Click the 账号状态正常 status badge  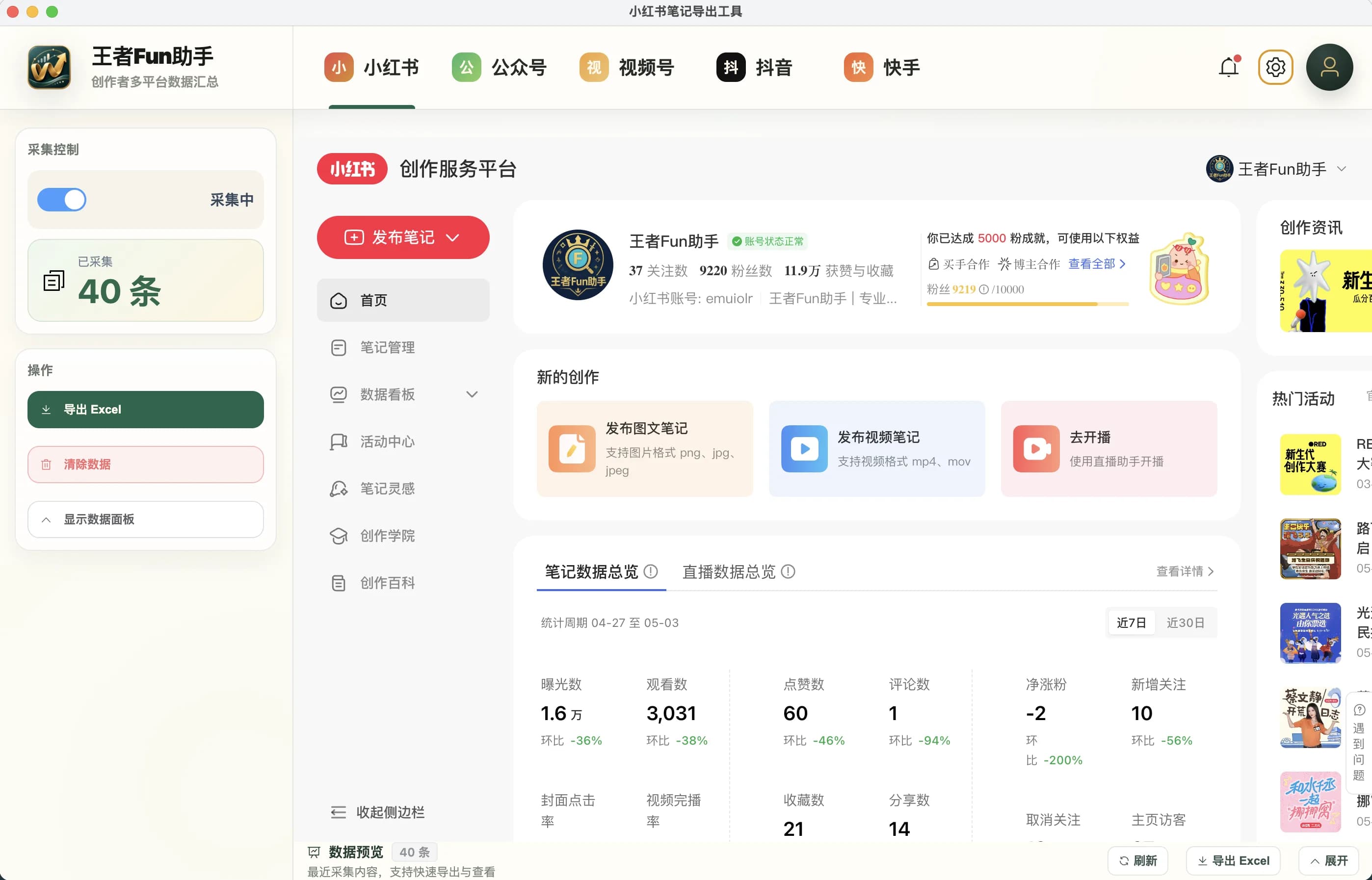(768, 241)
